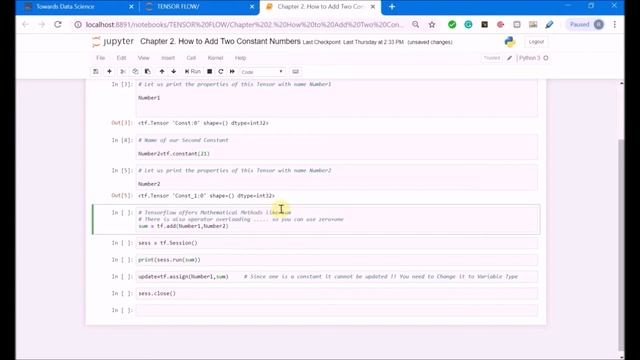Click the tf.add(Number1,Number2) code cell
640x360 pixels.
[337, 220]
